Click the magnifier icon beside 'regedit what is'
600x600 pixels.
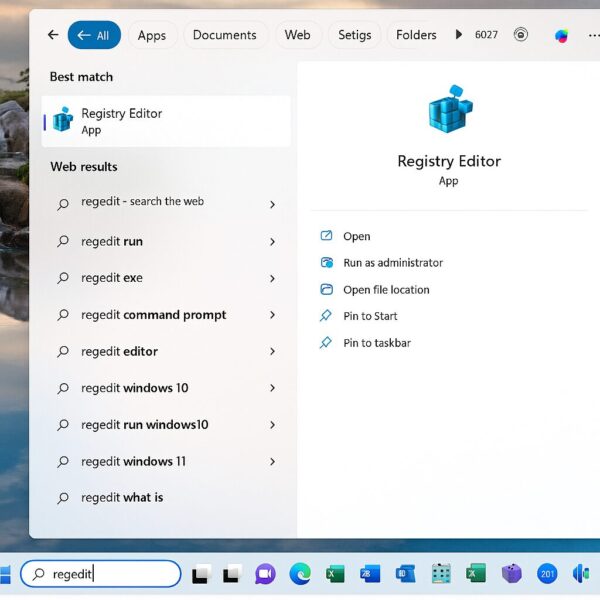(63, 497)
